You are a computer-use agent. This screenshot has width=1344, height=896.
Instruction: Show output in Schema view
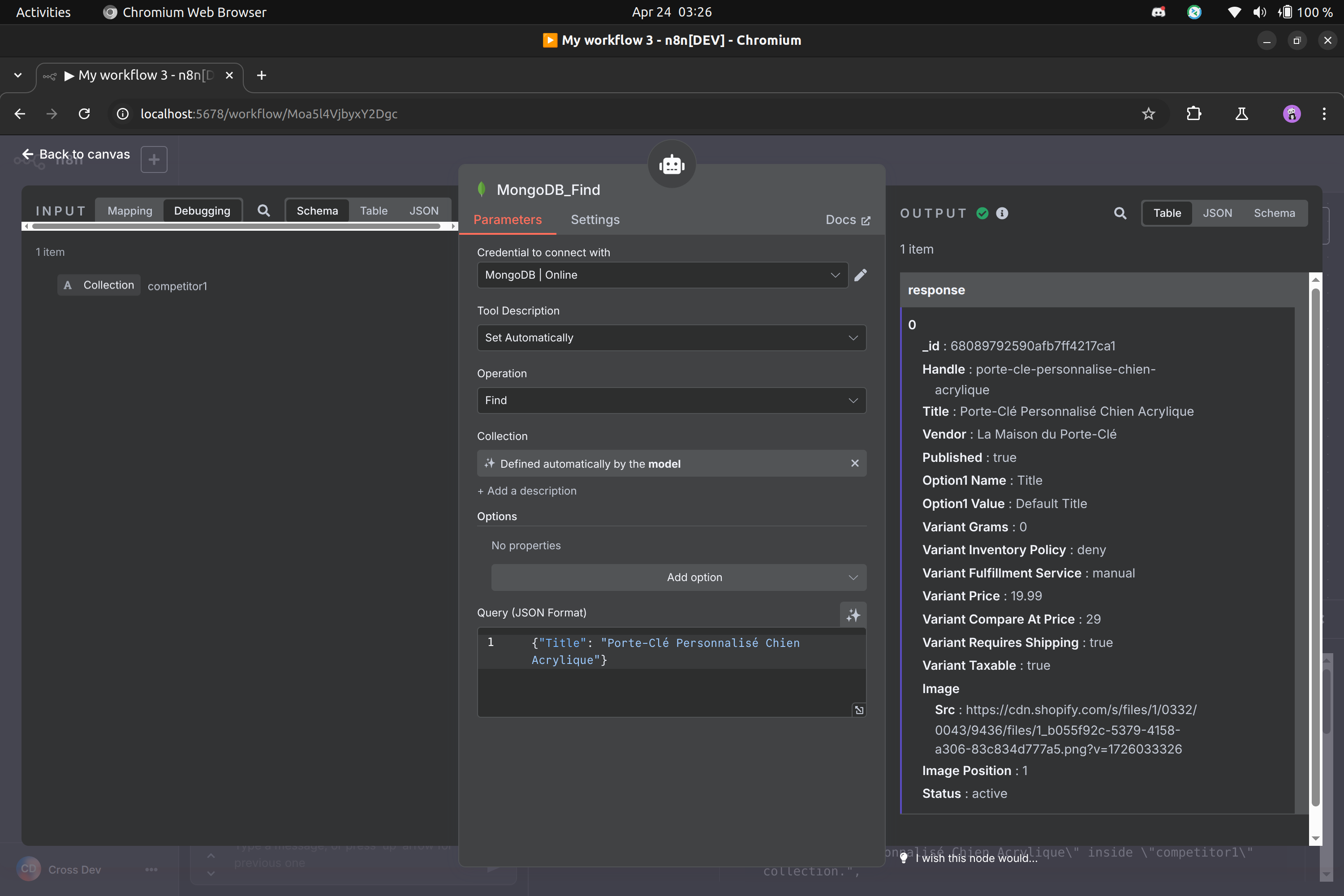1274,213
